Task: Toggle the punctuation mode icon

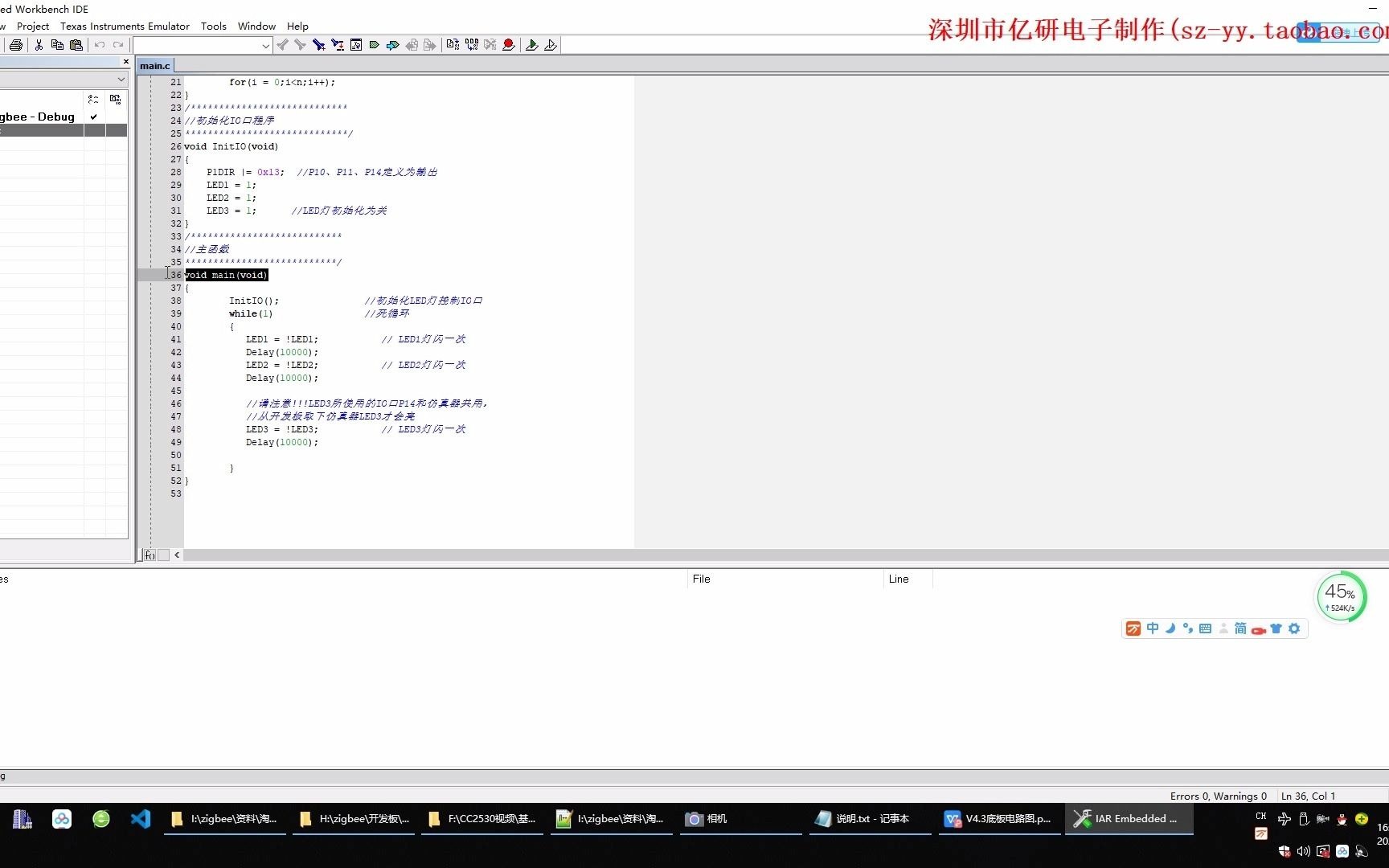Action: (1188, 628)
